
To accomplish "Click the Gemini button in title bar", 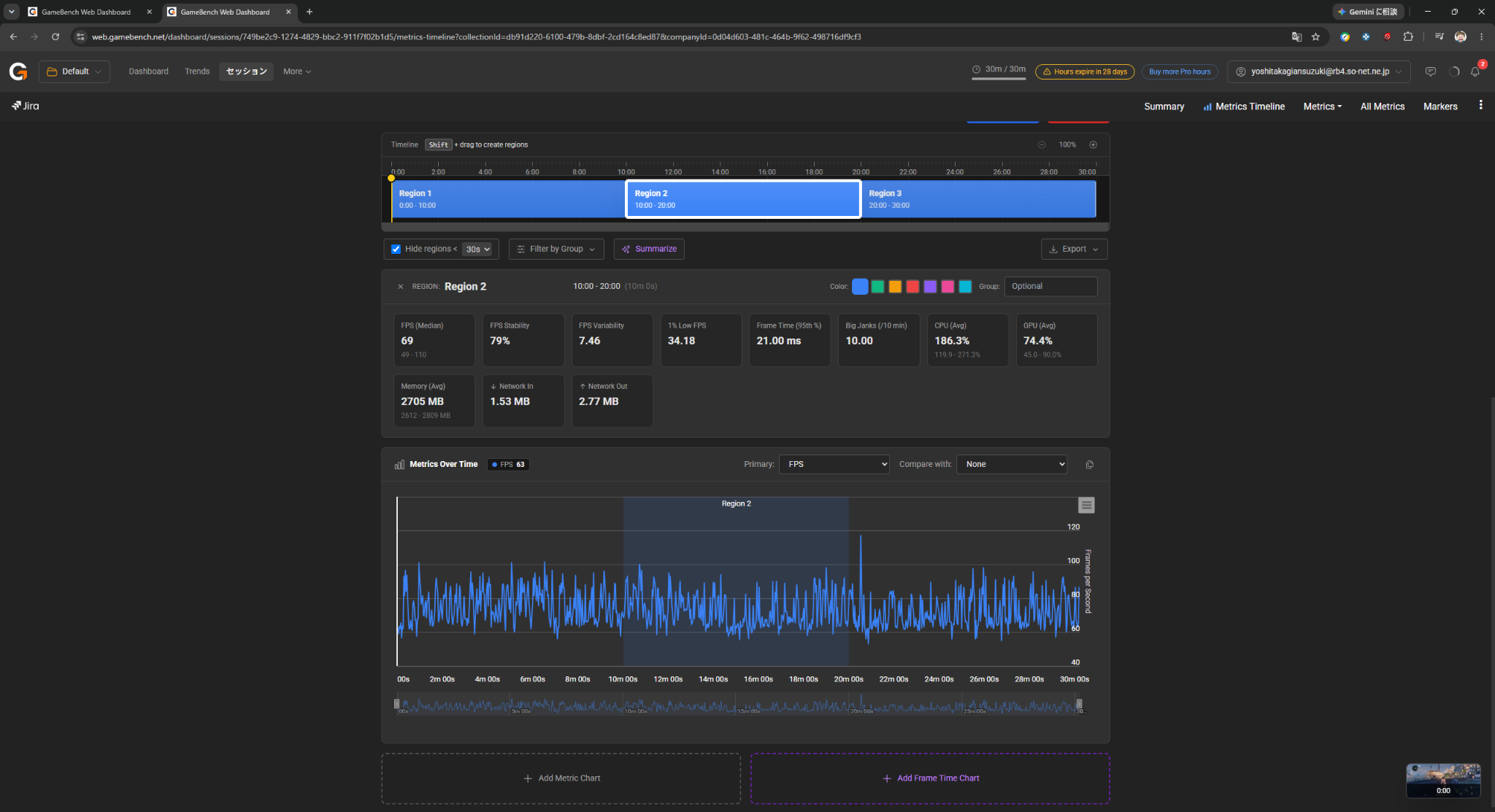I will [x=1368, y=12].
